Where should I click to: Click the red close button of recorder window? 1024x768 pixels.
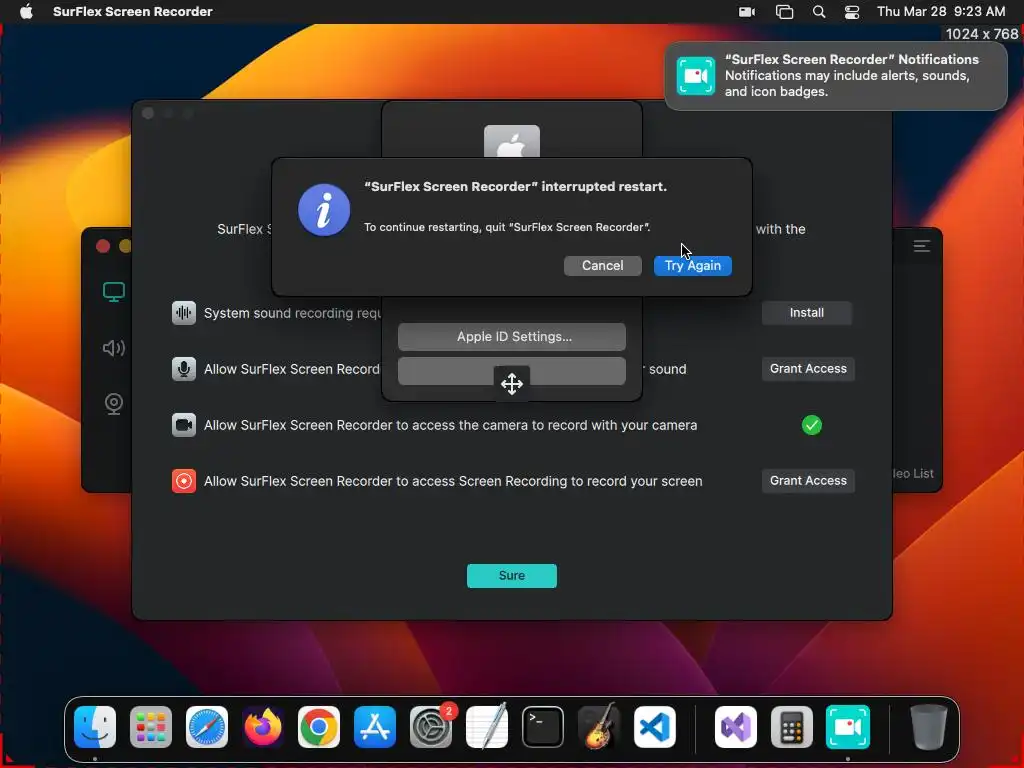tap(103, 246)
